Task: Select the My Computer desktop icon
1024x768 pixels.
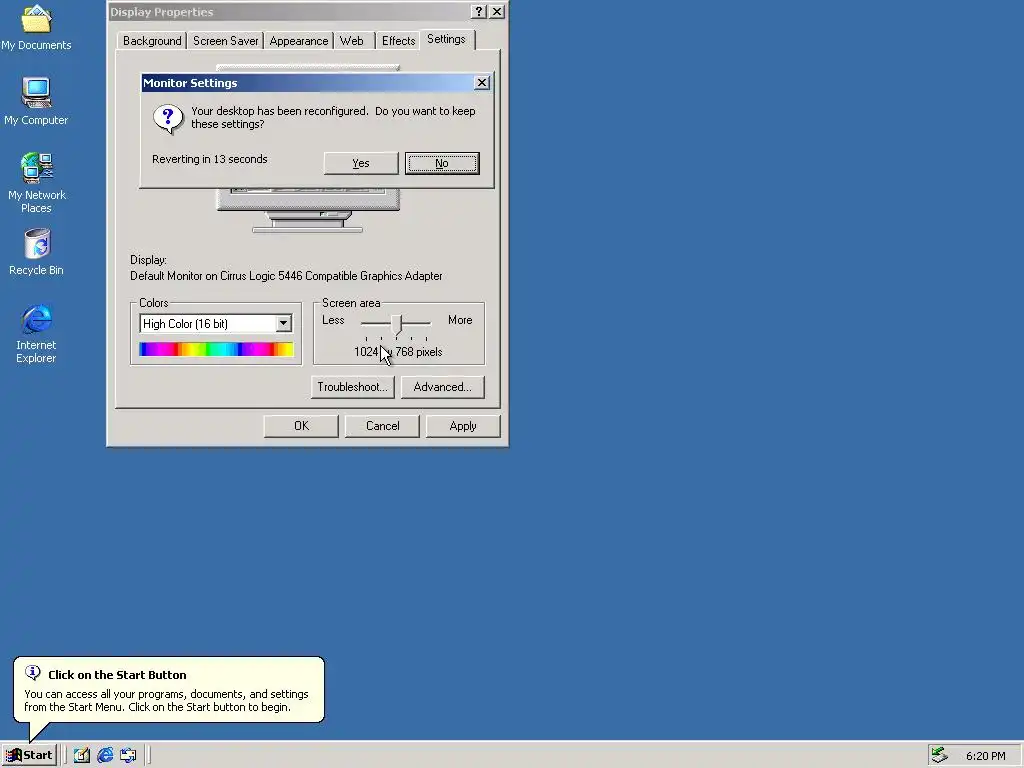Action: click(36, 101)
